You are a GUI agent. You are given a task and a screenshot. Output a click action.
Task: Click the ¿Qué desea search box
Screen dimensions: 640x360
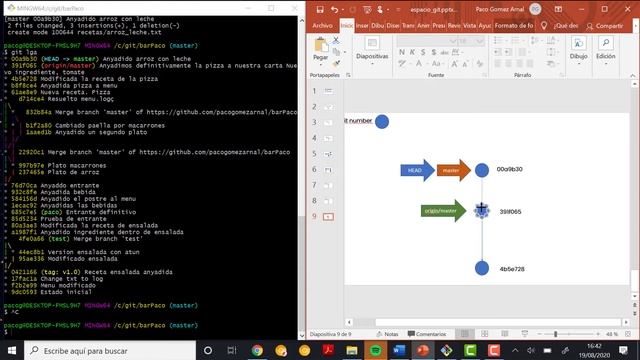click(x=566, y=26)
